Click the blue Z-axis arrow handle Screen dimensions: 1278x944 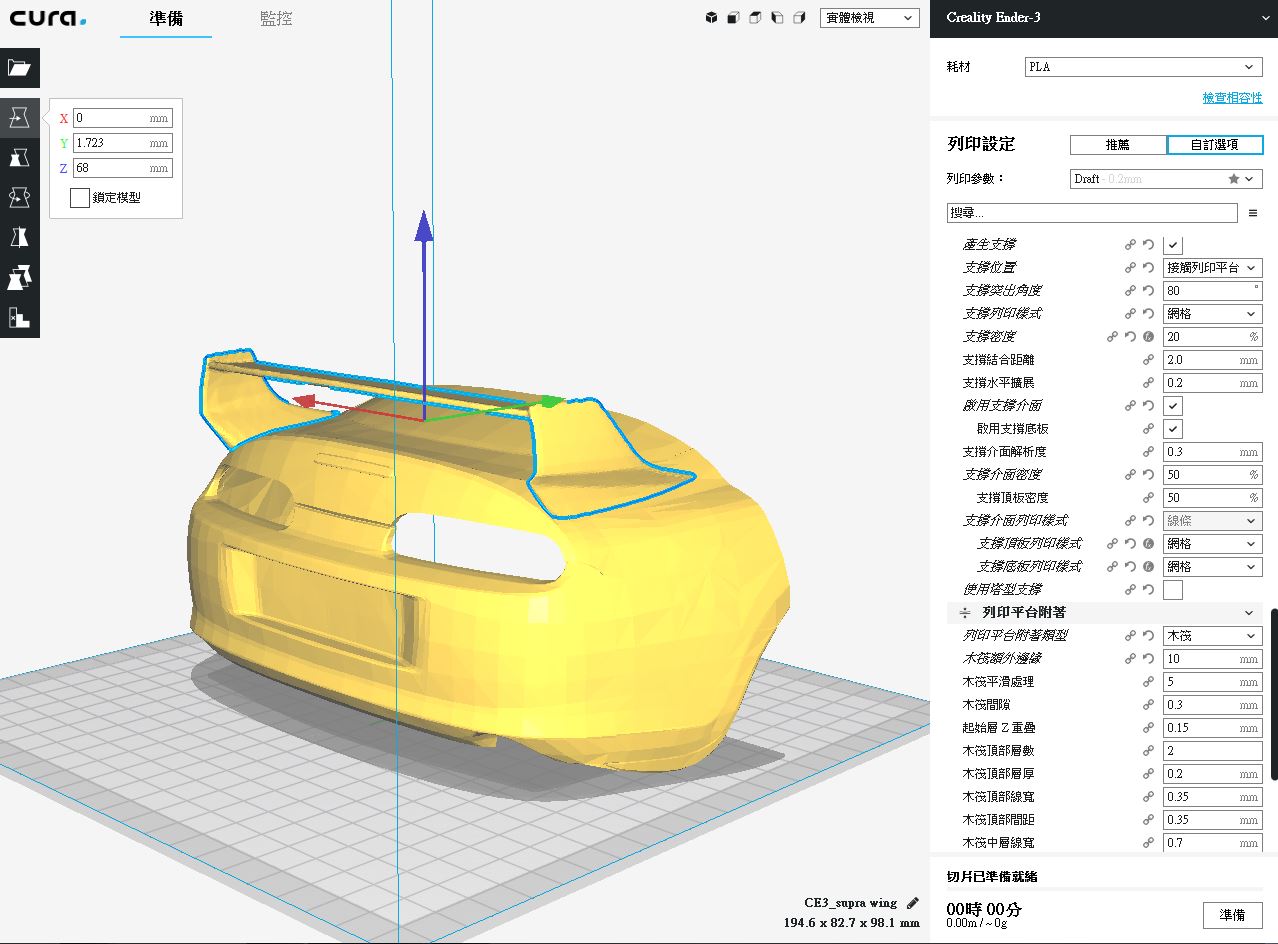click(424, 228)
